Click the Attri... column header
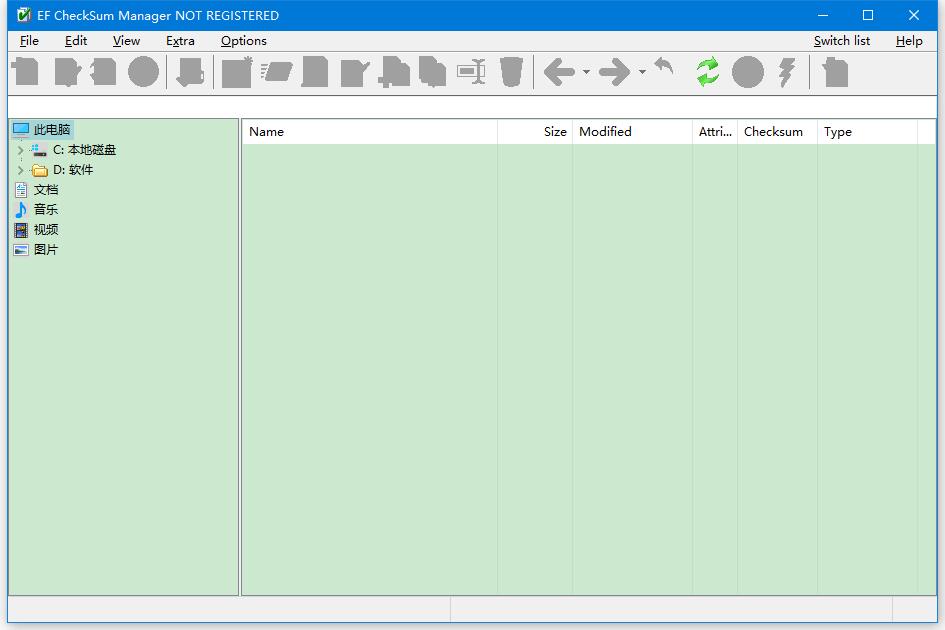Viewport: 945px width, 630px height. coord(715,132)
